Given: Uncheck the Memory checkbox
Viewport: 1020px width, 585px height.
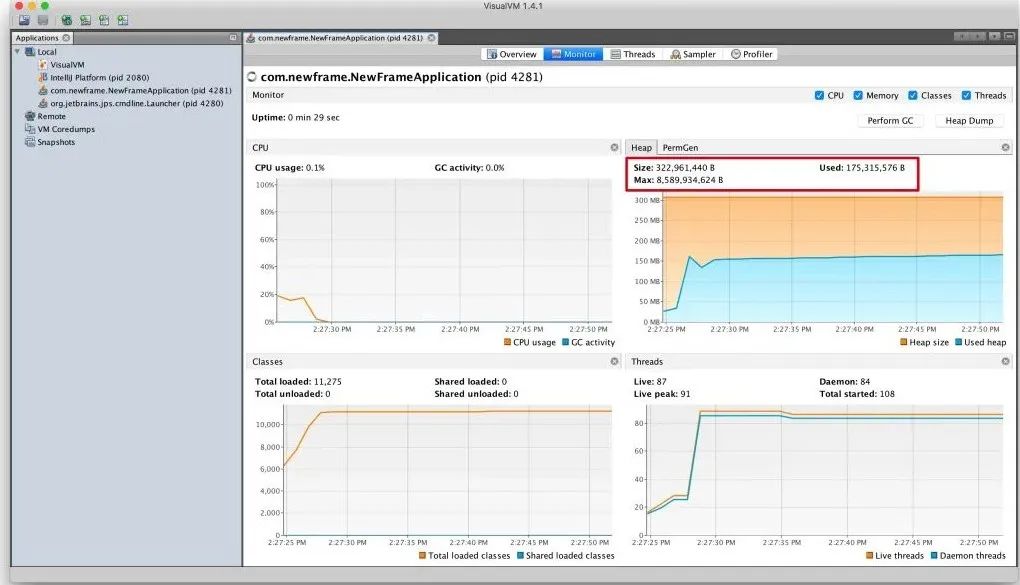Looking at the screenshot, I should pyautogui.click(x=858, y=95).
